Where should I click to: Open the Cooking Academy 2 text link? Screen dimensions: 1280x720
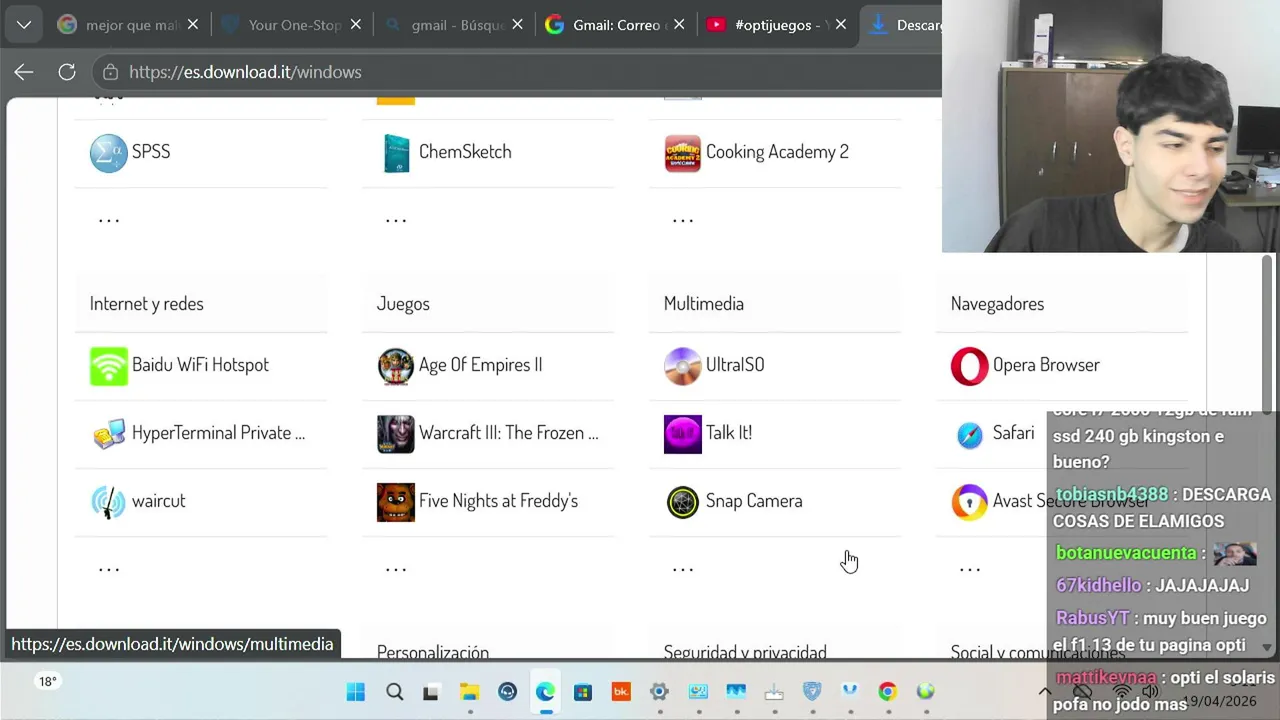click(x=777, y=152)
